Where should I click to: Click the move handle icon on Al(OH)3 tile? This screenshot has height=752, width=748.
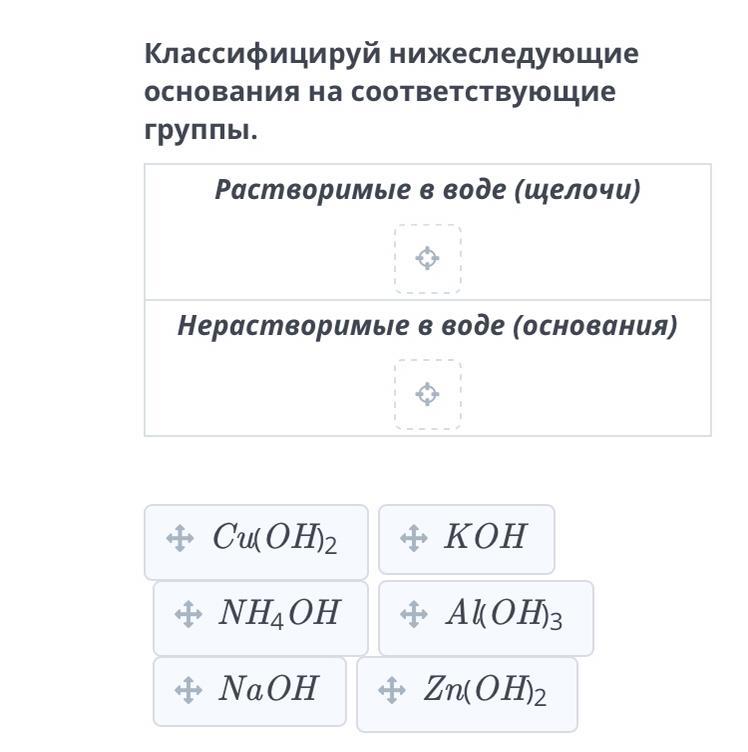click(x=414, y=614)
